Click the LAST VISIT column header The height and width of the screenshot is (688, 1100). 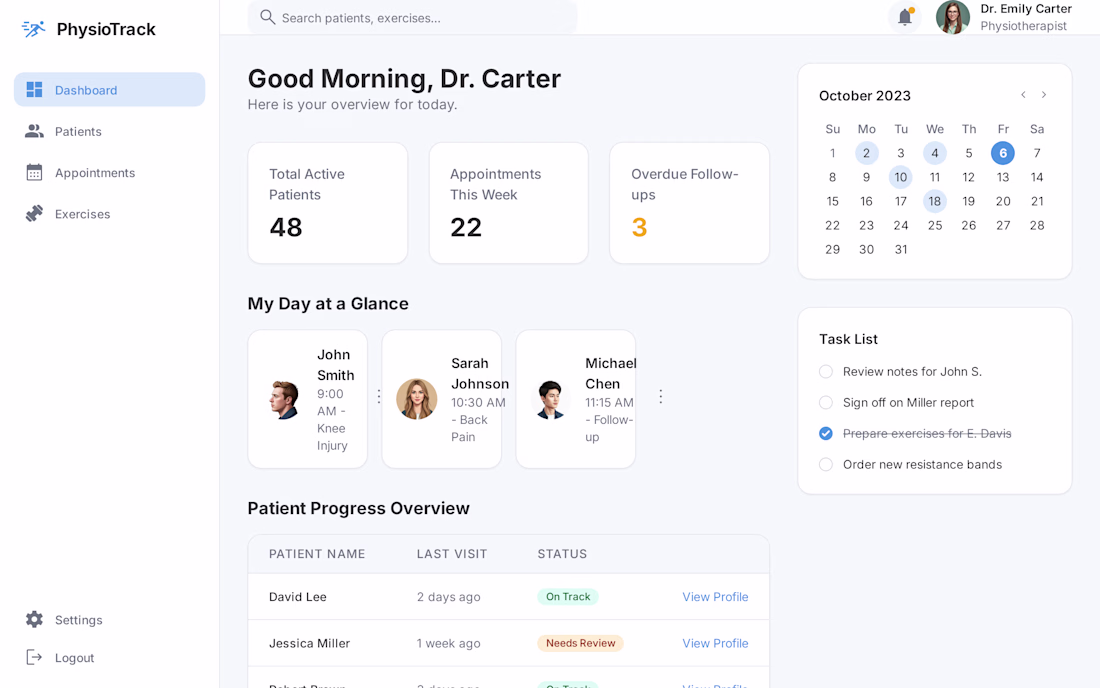(x=452, y=554)
